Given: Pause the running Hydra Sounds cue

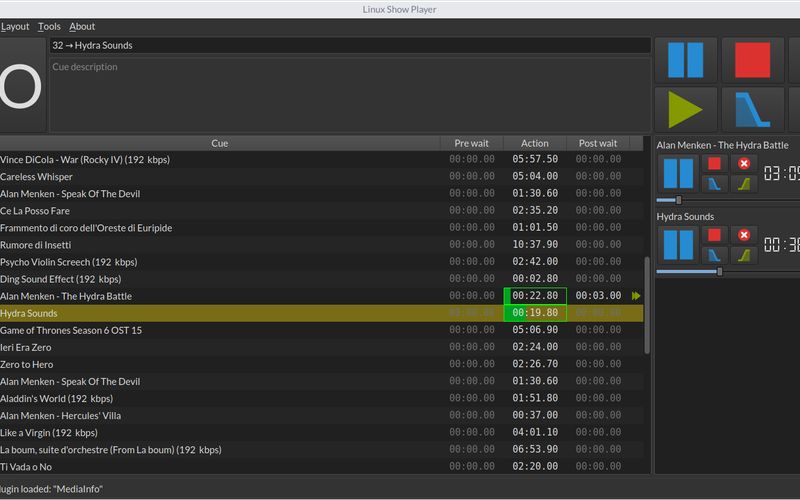Looking at the screenshot, I should (x=678, y=245).
